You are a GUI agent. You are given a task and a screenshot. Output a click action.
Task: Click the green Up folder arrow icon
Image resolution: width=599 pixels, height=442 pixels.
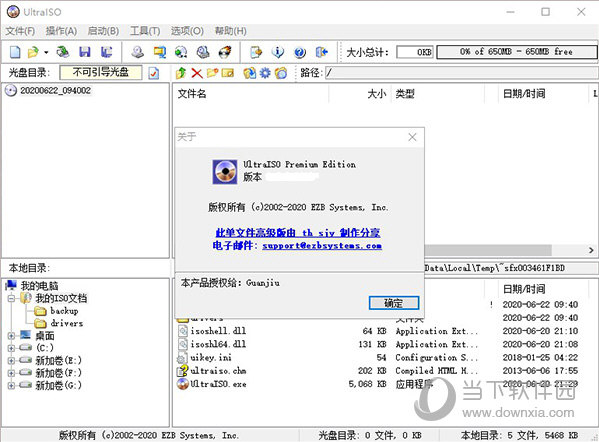click(x=181, y=73)
